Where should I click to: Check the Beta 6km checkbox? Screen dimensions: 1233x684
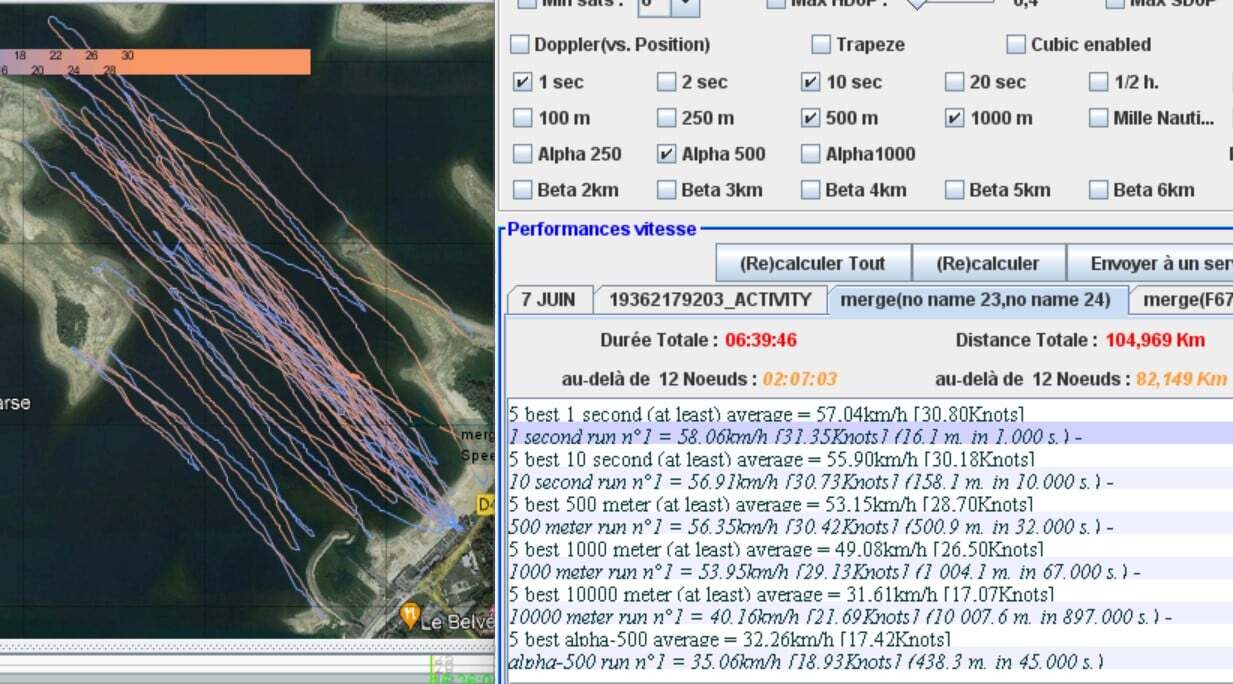[1098, 190]
